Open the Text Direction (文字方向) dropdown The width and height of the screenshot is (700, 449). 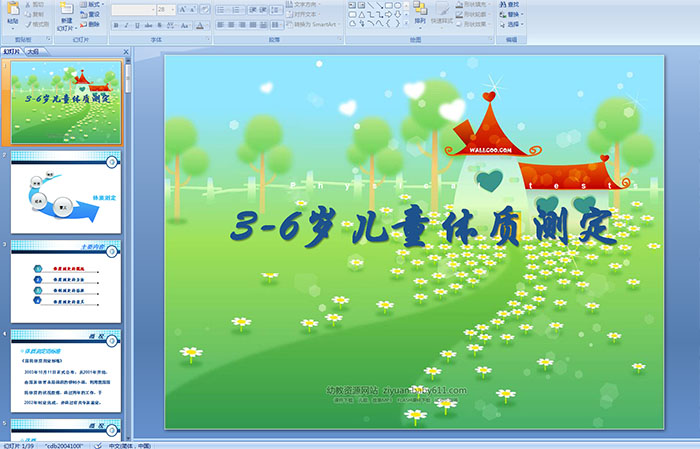tap(302, 4)
